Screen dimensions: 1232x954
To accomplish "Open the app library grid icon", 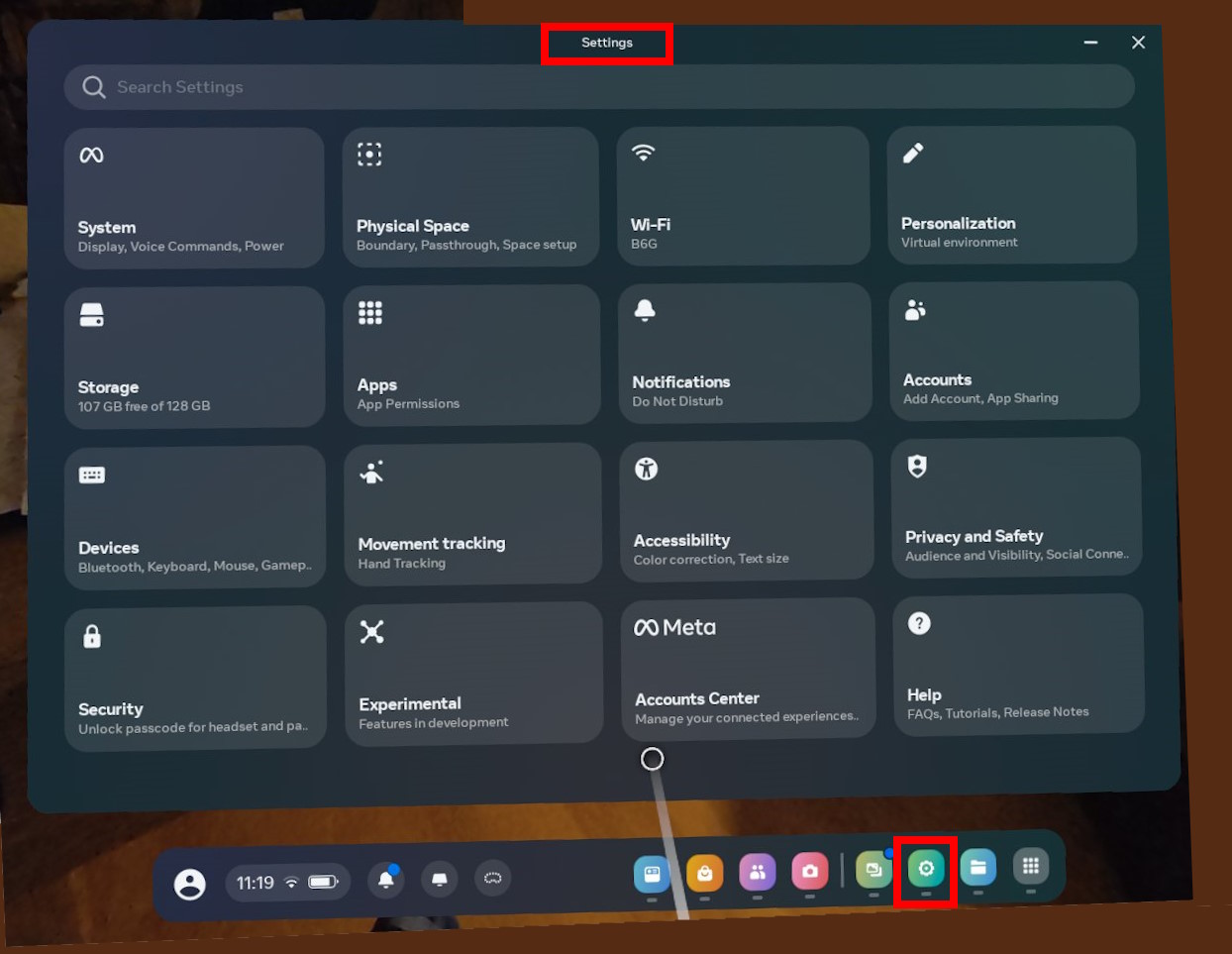I will [x=1030, y=867].
